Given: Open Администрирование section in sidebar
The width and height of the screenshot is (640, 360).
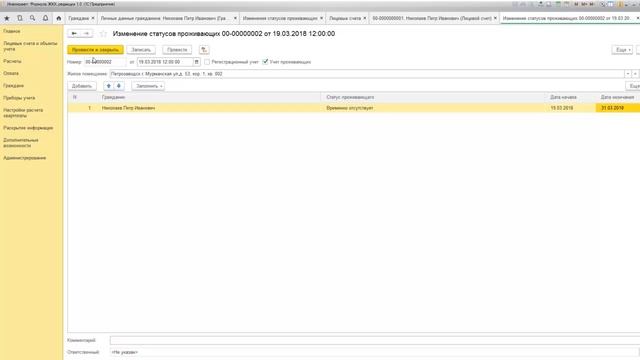Looking at the screenshot, I should [x=24, y=158].
